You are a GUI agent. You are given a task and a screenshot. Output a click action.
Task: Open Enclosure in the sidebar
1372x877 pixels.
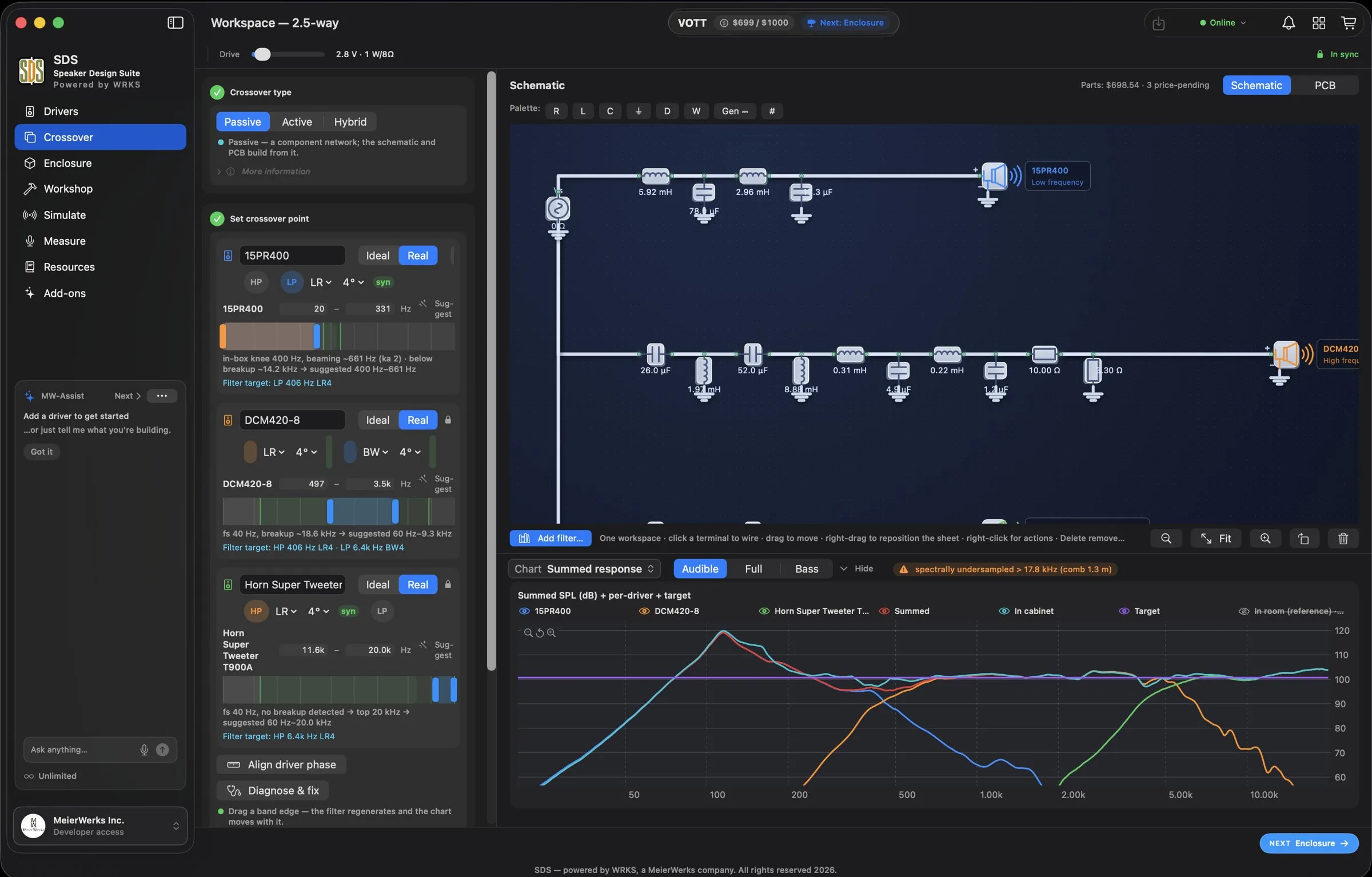(x=100, y=164)
